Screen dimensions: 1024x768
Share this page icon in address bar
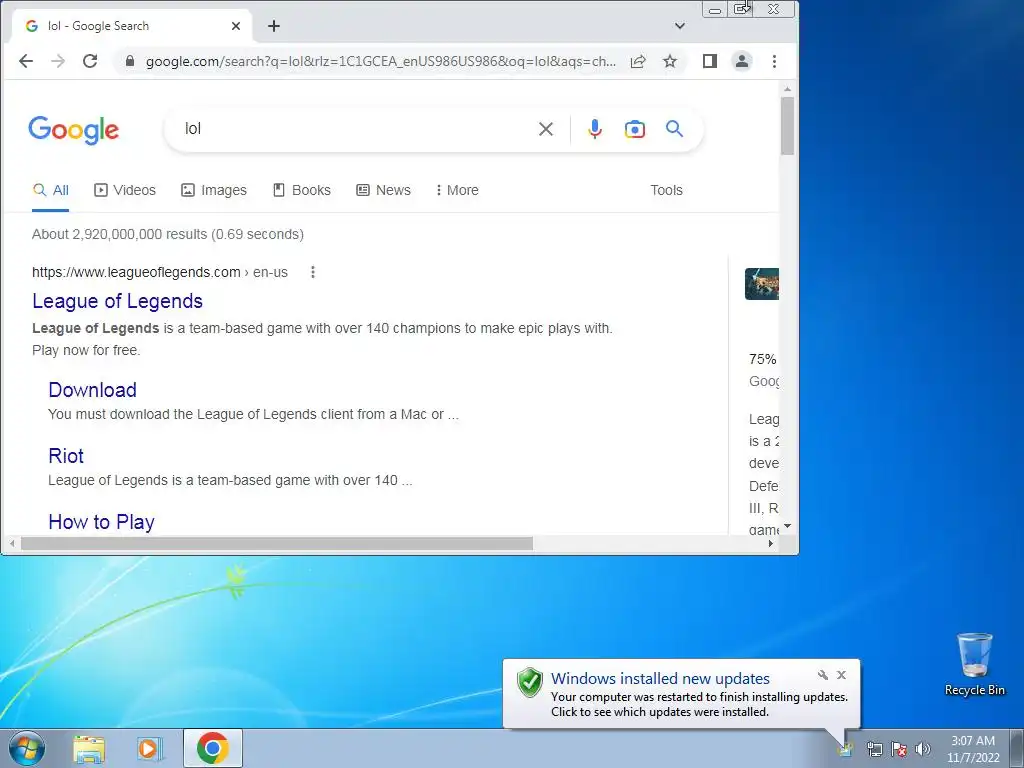(638, 61)
